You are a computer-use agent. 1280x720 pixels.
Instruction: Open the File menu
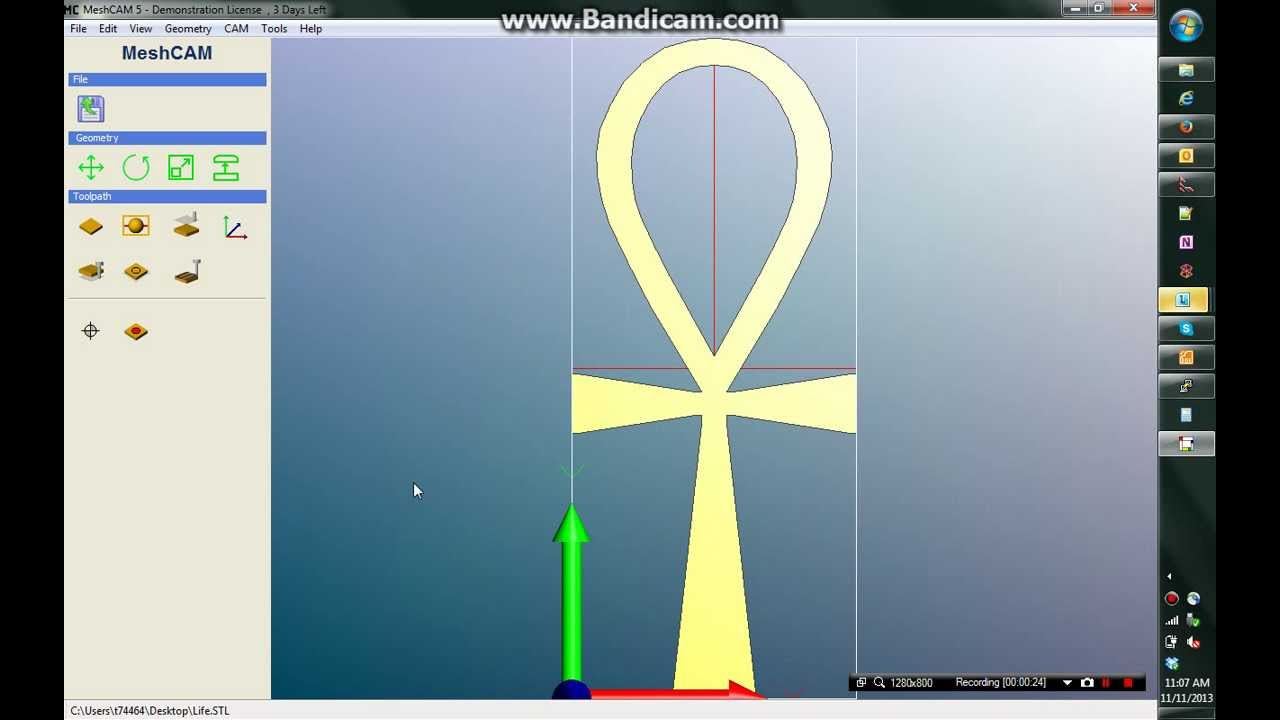78,29
